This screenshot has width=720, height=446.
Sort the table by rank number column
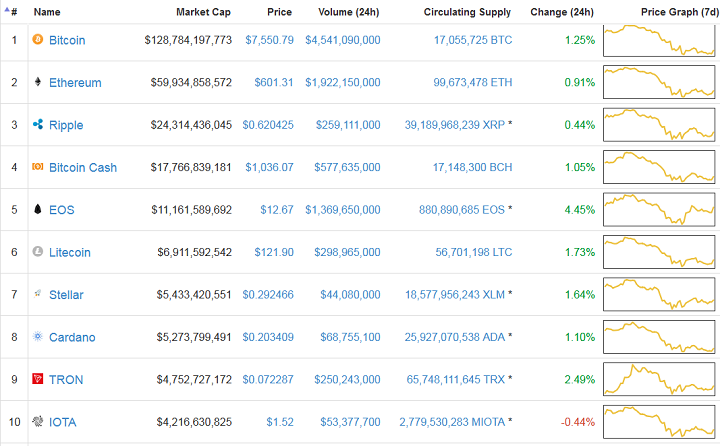point(13,12)
